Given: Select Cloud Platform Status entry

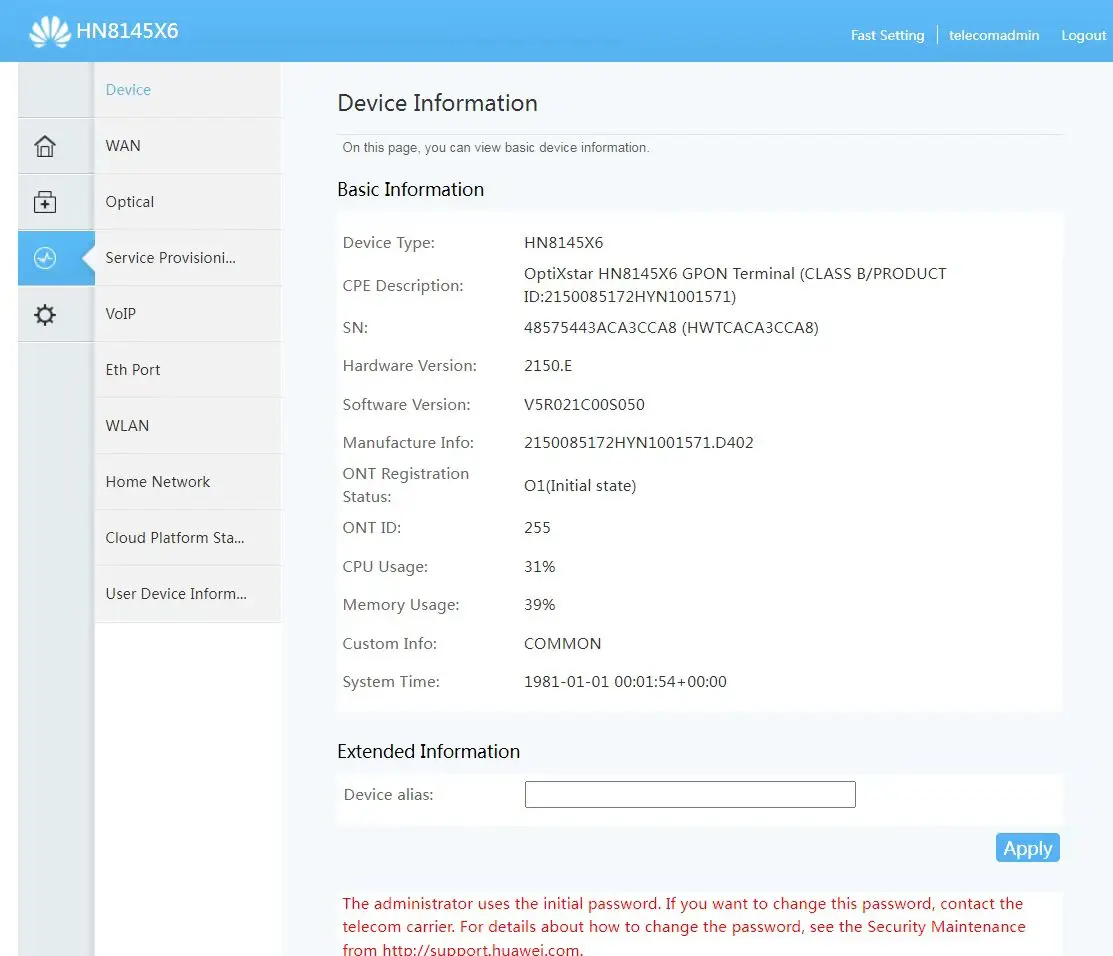Looking at the screenshot, I should pyautogui.click(x=175, y=538).
